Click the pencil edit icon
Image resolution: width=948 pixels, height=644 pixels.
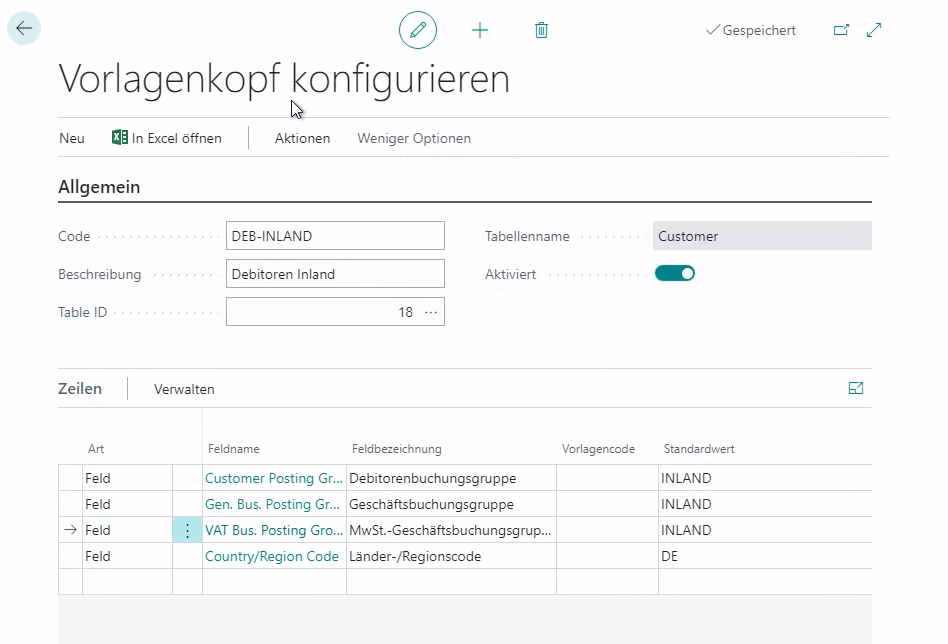pos(418,30)
